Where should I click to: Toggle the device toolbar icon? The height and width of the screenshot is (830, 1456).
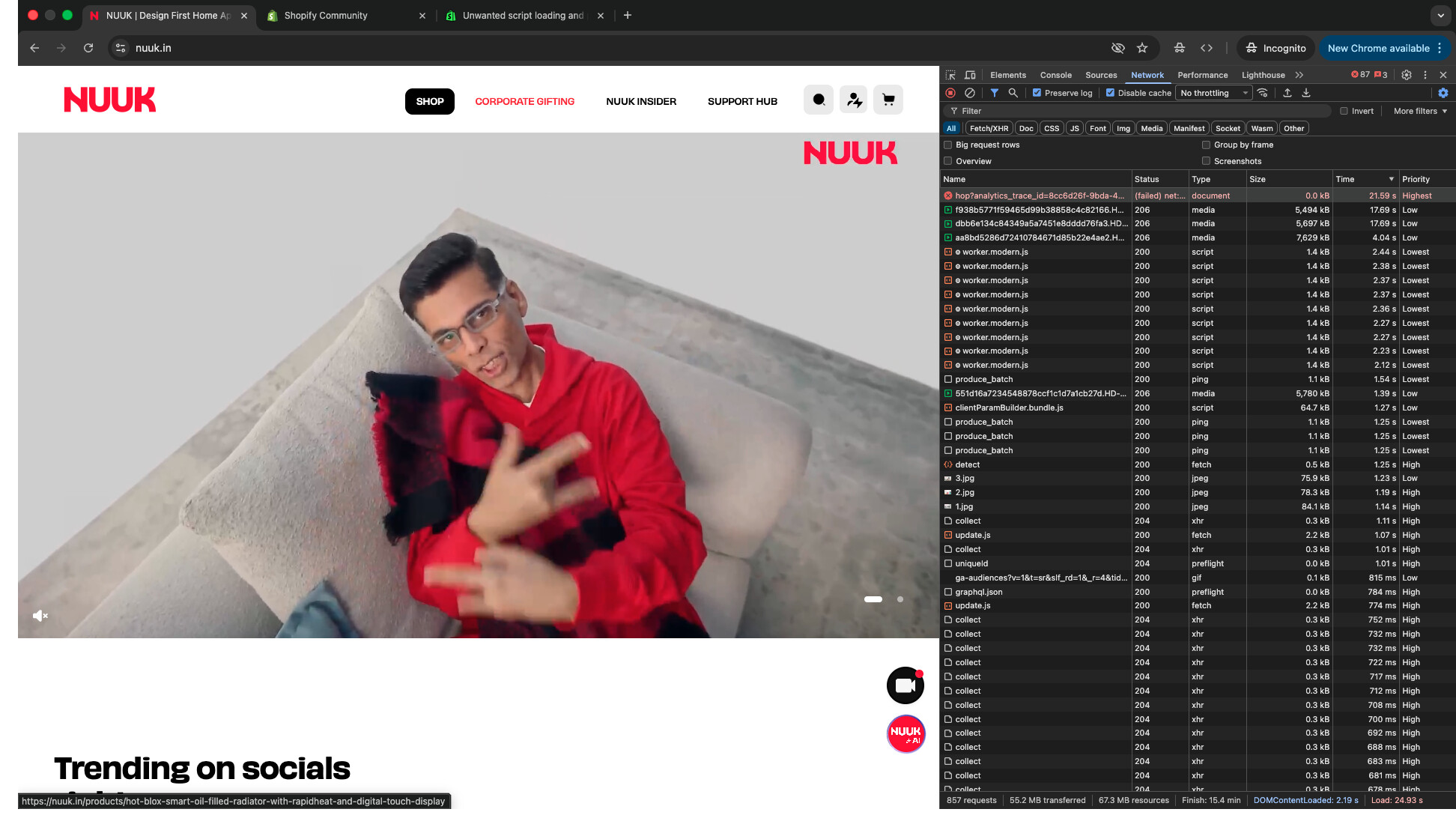970,75
